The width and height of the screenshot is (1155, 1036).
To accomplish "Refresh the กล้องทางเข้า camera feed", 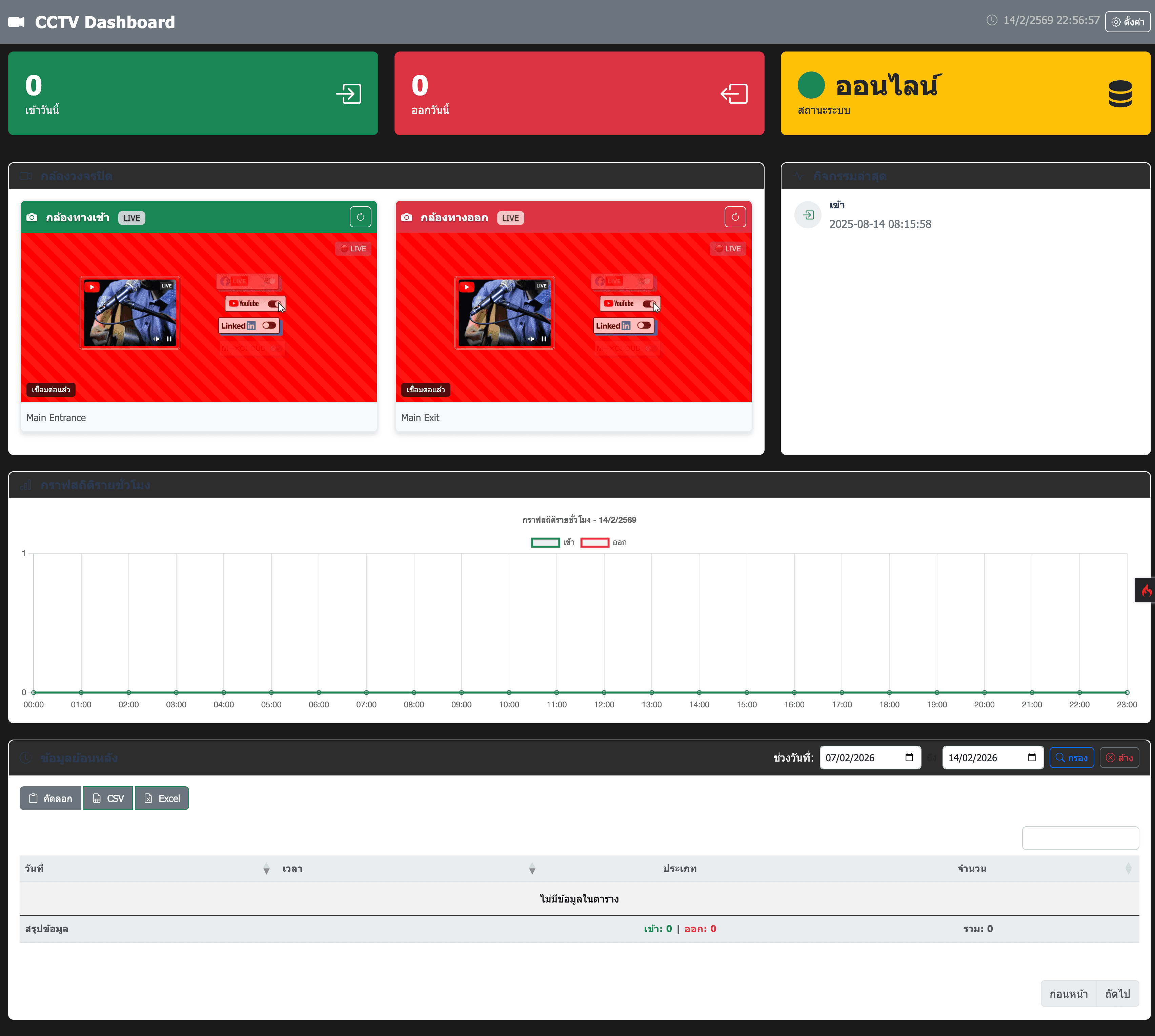I will 361,216.
